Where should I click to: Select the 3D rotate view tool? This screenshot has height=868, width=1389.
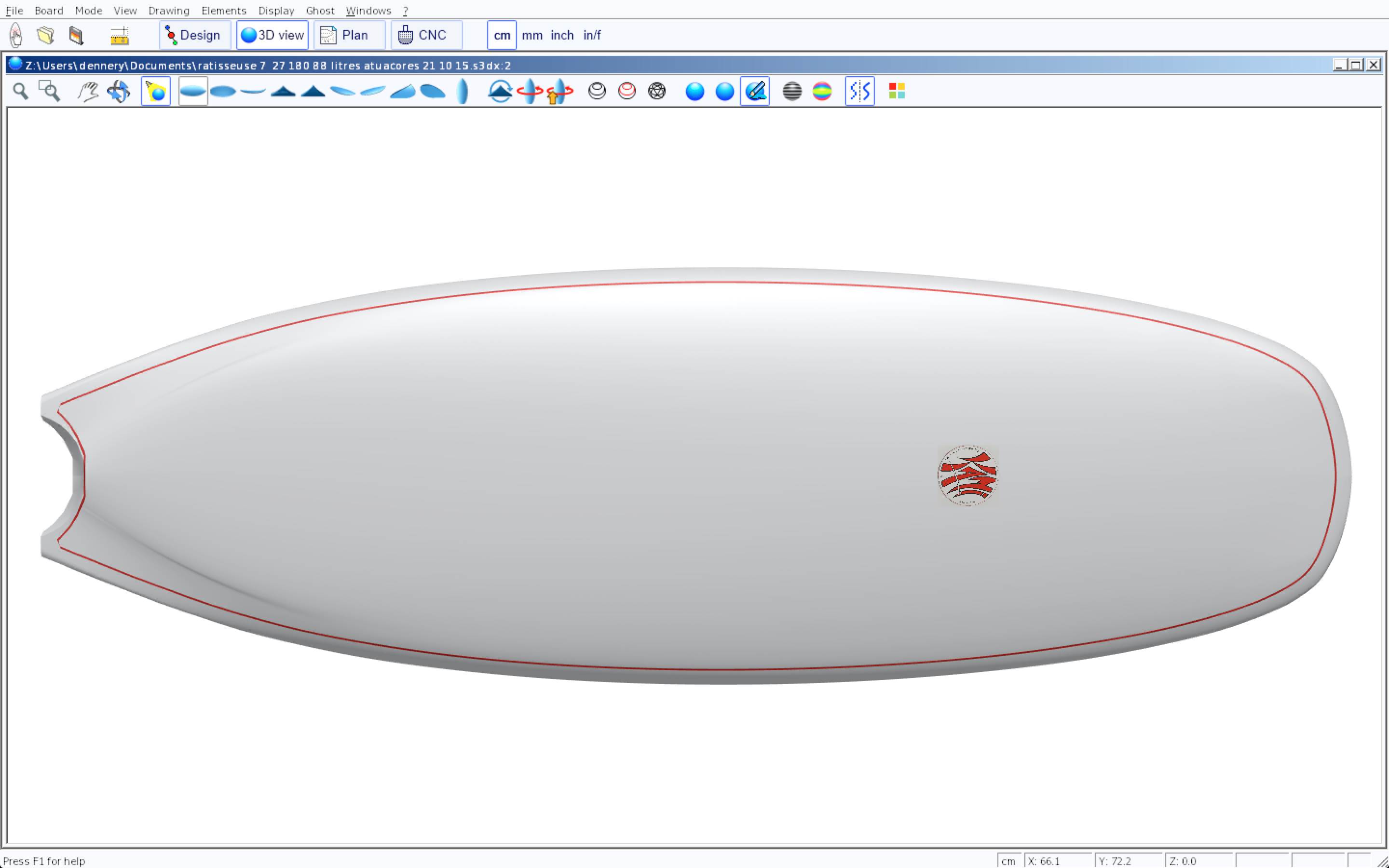coord(119,91)
